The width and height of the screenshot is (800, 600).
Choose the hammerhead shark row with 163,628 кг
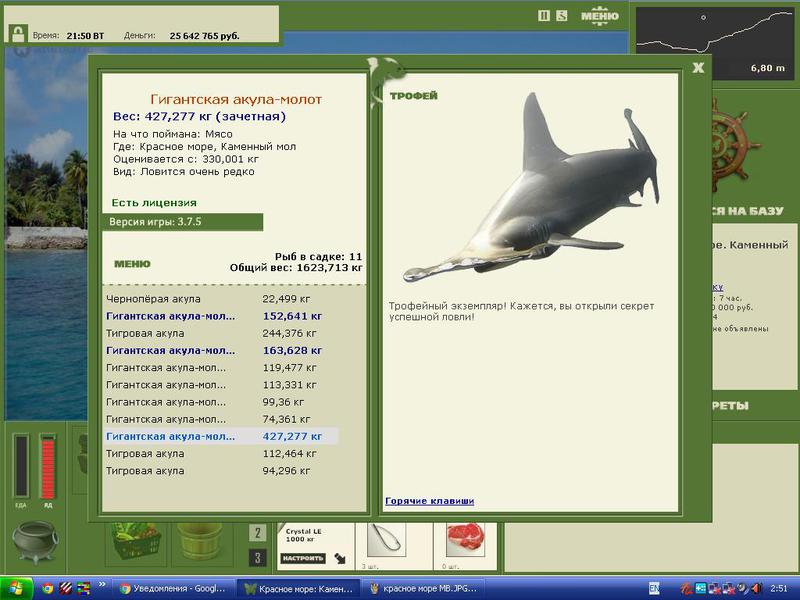tap(221, 351)
